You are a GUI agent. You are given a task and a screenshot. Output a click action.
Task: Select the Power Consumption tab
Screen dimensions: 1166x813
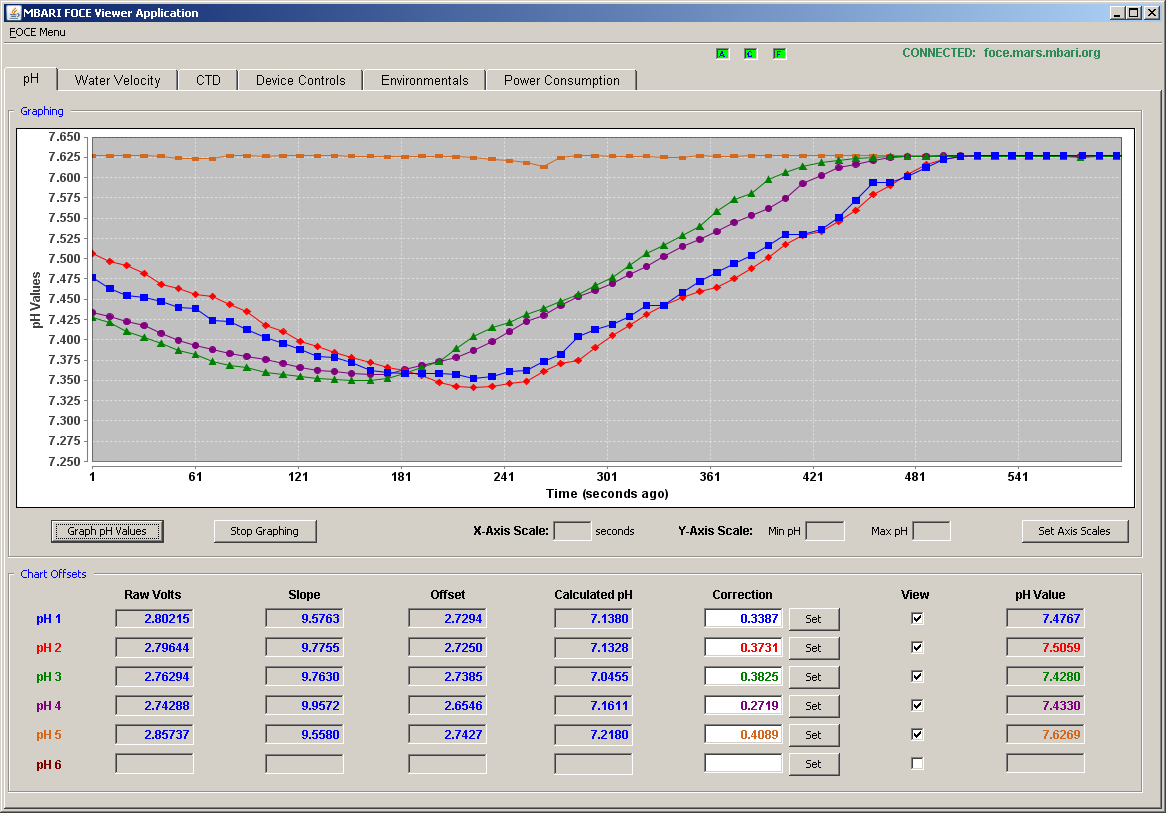pos(561,80)
